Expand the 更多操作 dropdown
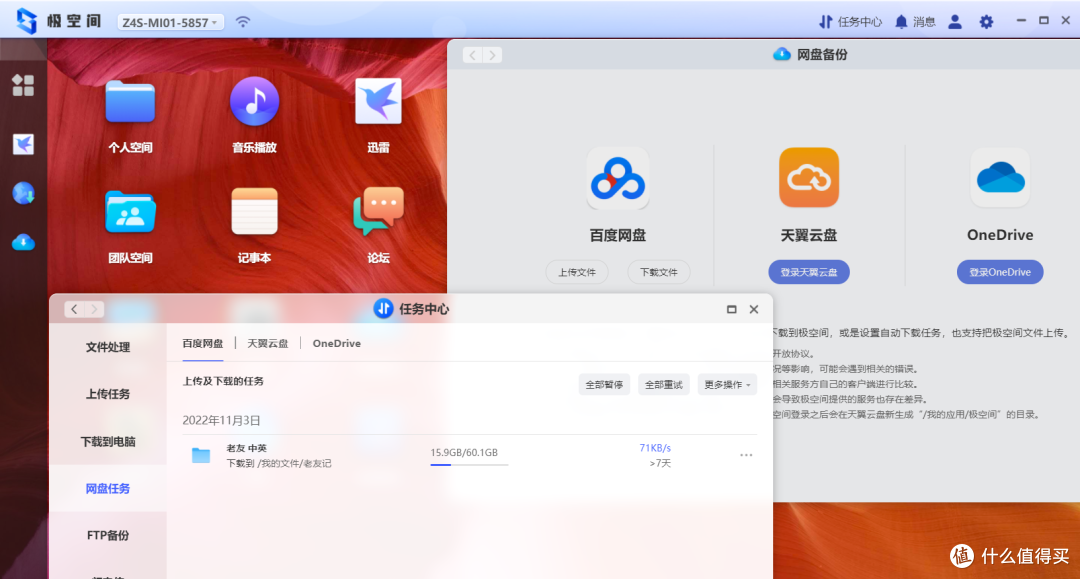 (x=727, y=384)
